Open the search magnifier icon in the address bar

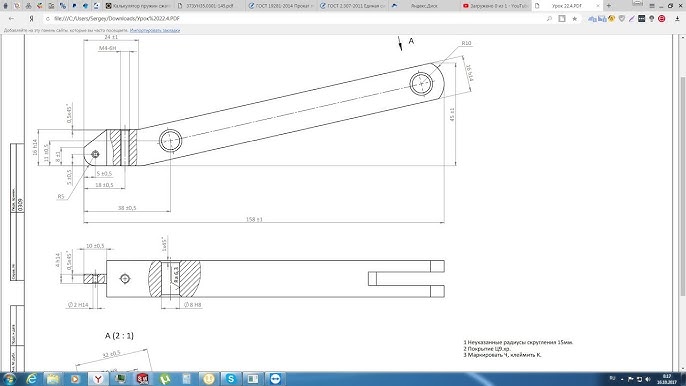(549, 19)
